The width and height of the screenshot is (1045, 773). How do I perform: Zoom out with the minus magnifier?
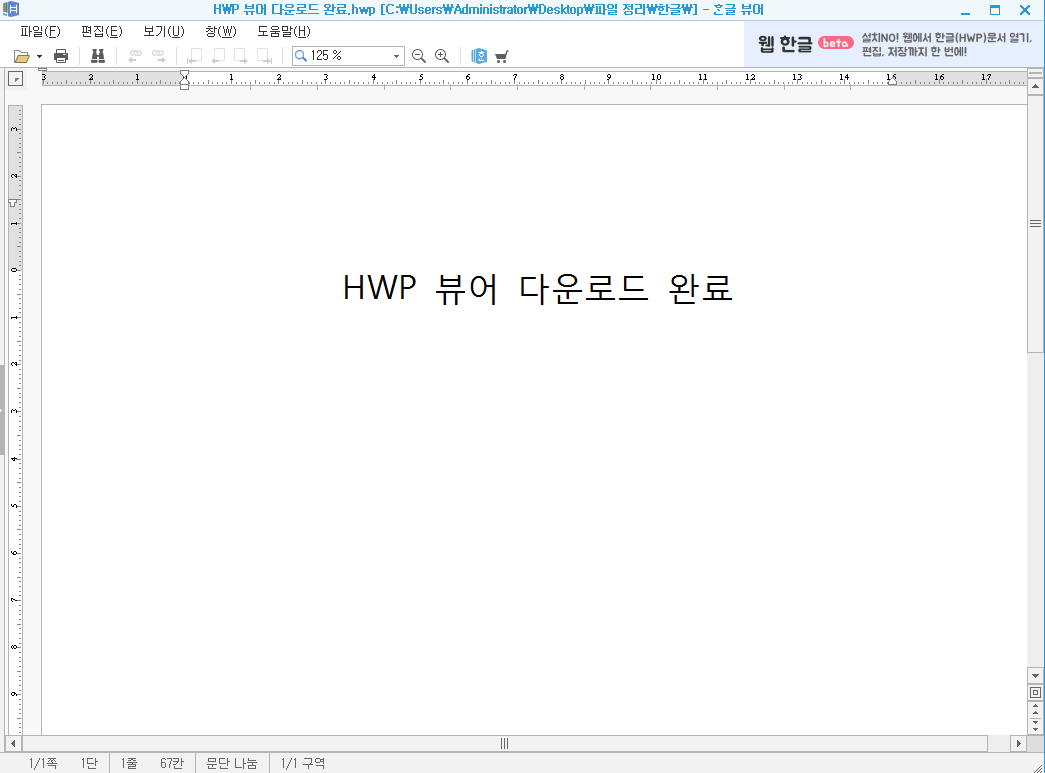[x=419, y=56]
